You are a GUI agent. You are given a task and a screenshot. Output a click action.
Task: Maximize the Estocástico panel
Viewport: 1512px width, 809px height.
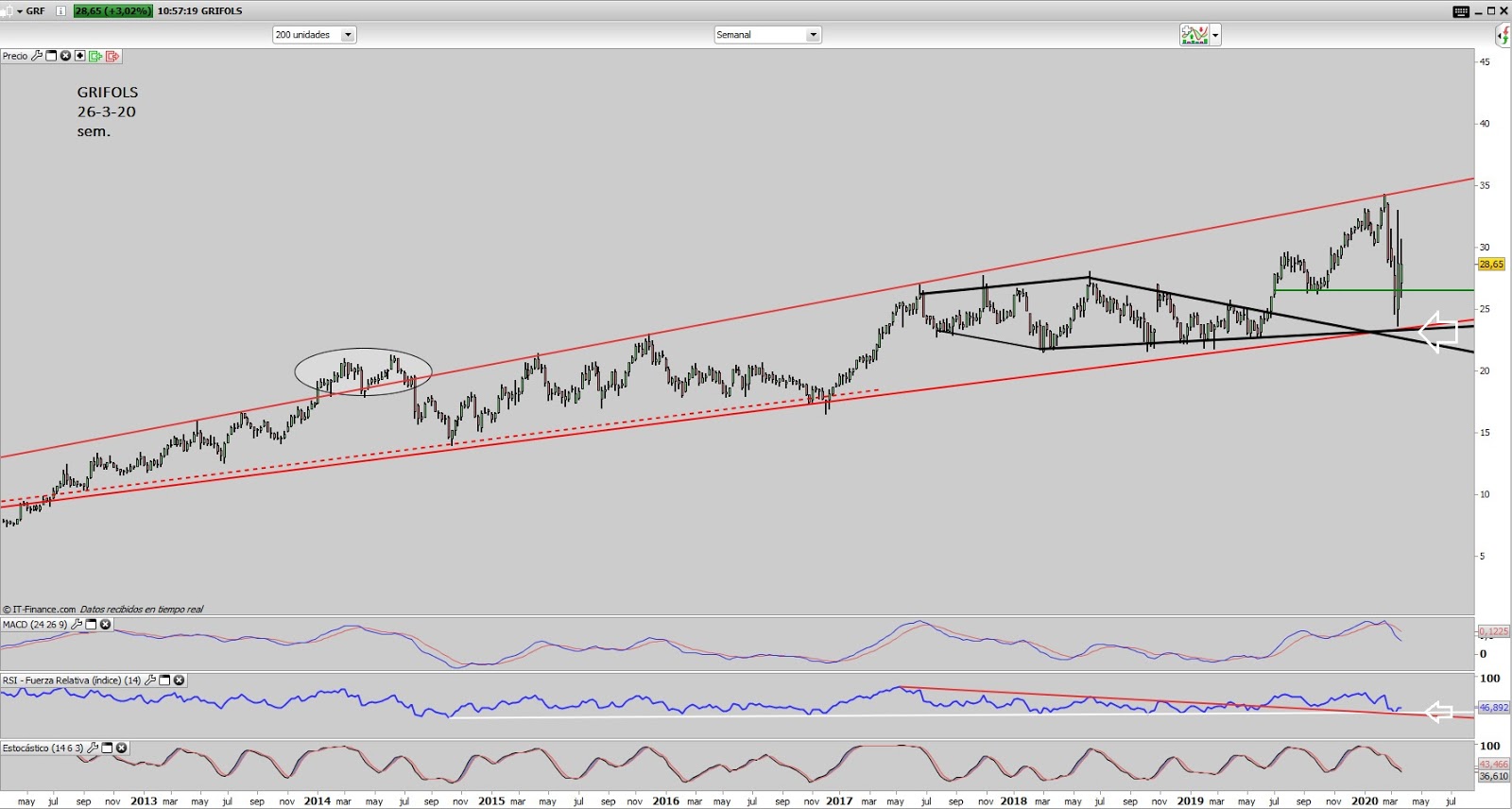[x=107, y=748]
